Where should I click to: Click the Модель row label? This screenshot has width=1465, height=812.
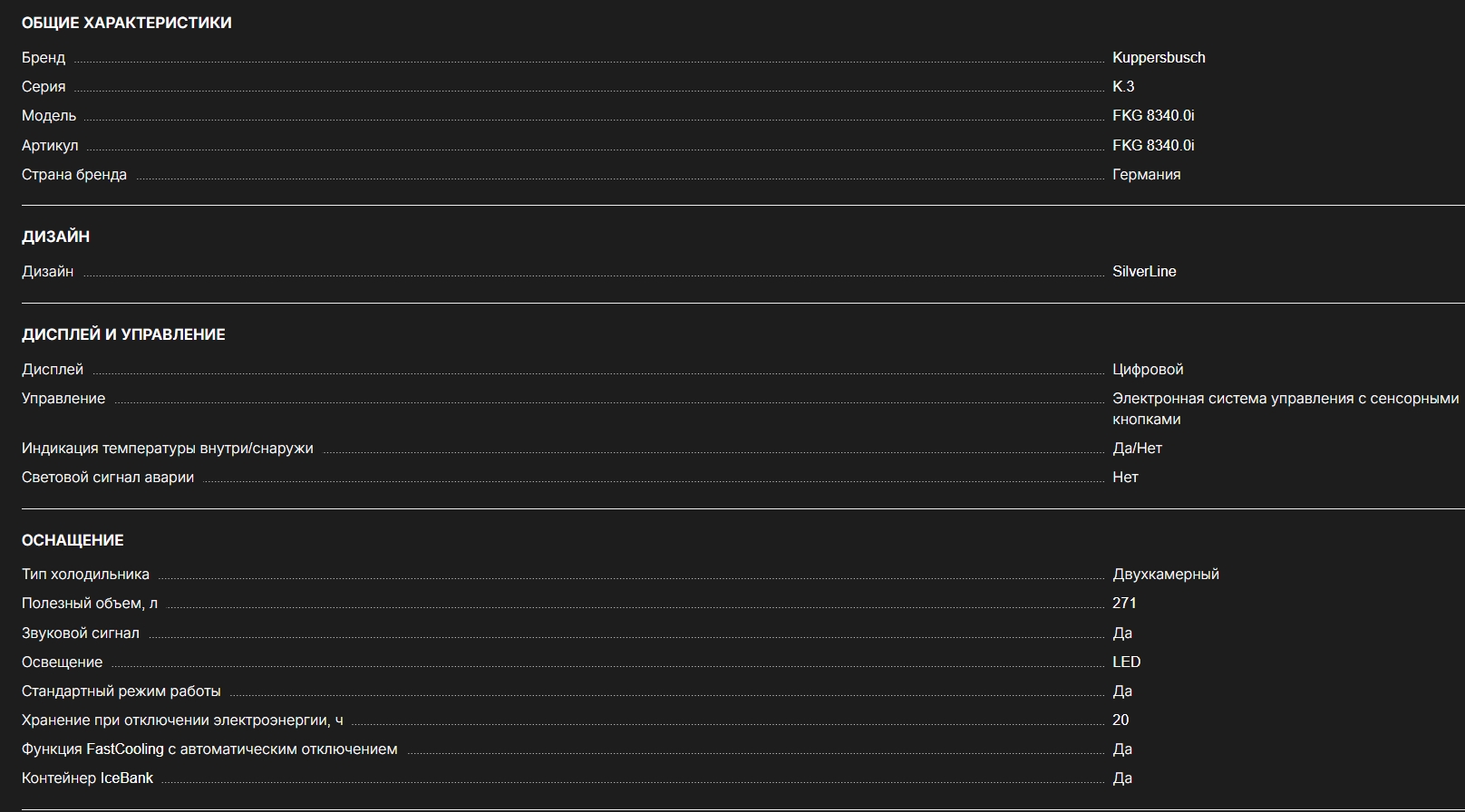[49, 115]
